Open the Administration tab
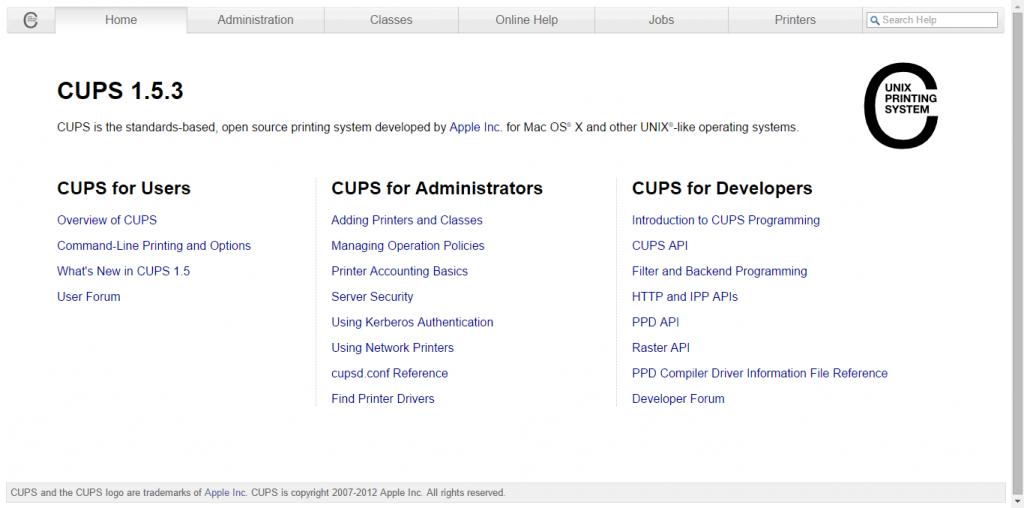Image resolution: width=1024 pixels, height=508 pixels. 255,20
